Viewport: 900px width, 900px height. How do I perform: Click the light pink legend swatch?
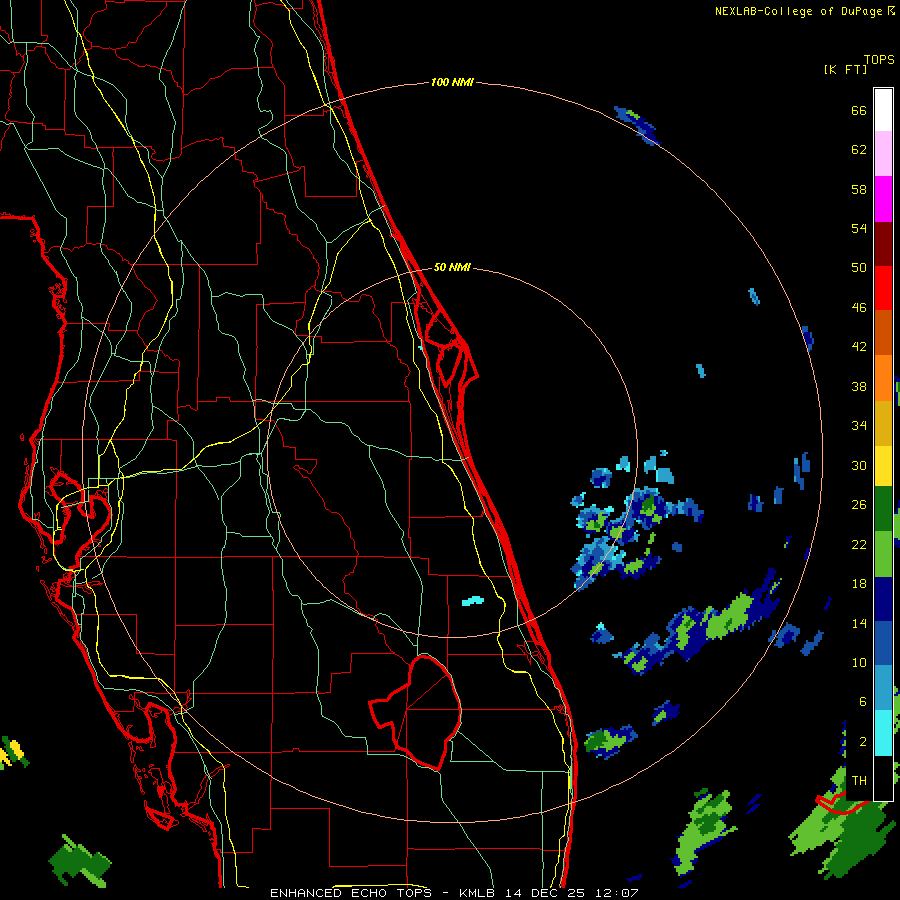pos(883,154)
